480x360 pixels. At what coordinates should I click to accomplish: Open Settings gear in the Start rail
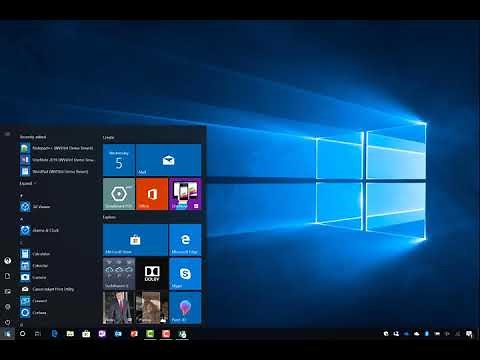click(x=8, y=307)
